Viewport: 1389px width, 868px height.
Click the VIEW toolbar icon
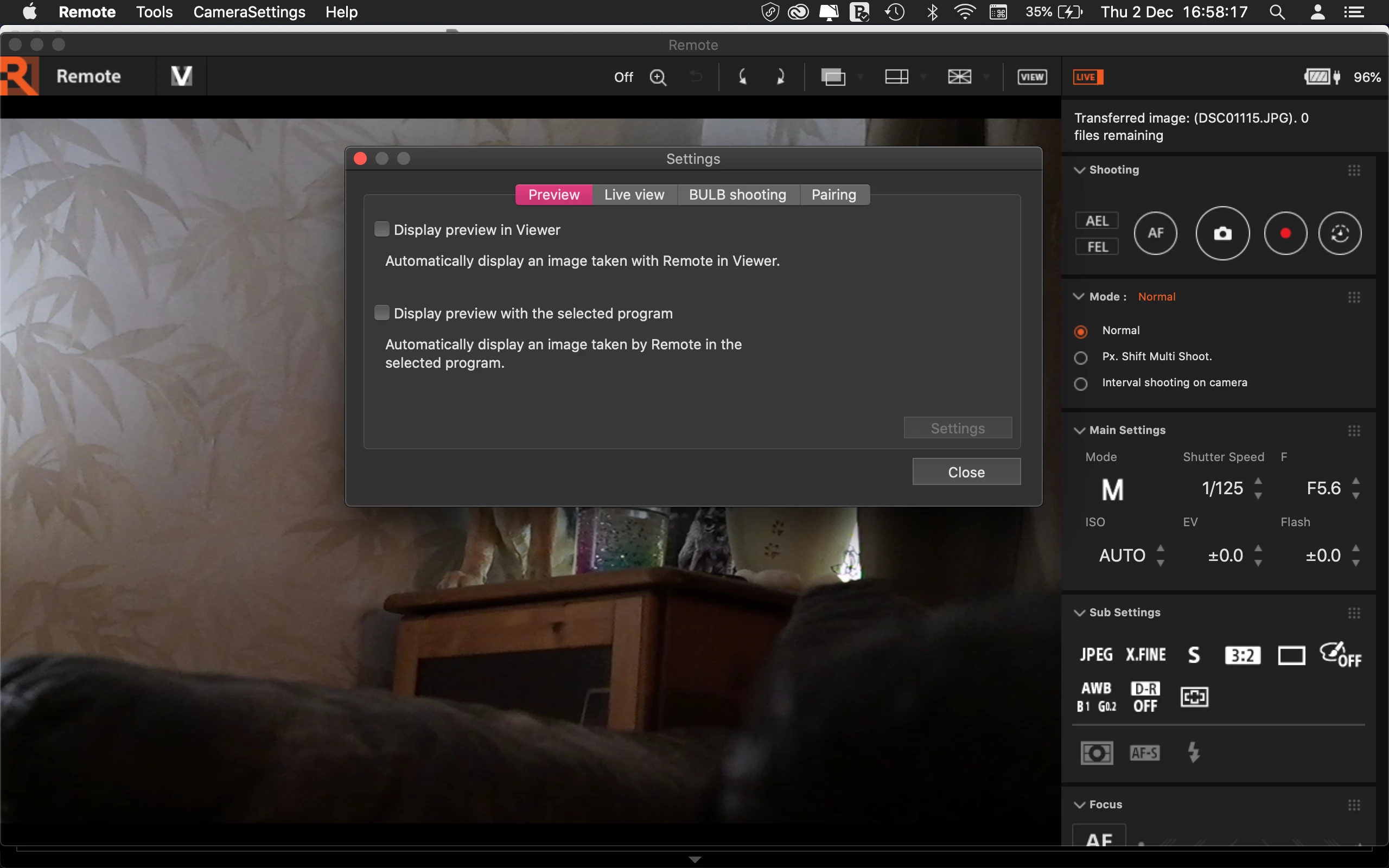(x=1031, y=77)
